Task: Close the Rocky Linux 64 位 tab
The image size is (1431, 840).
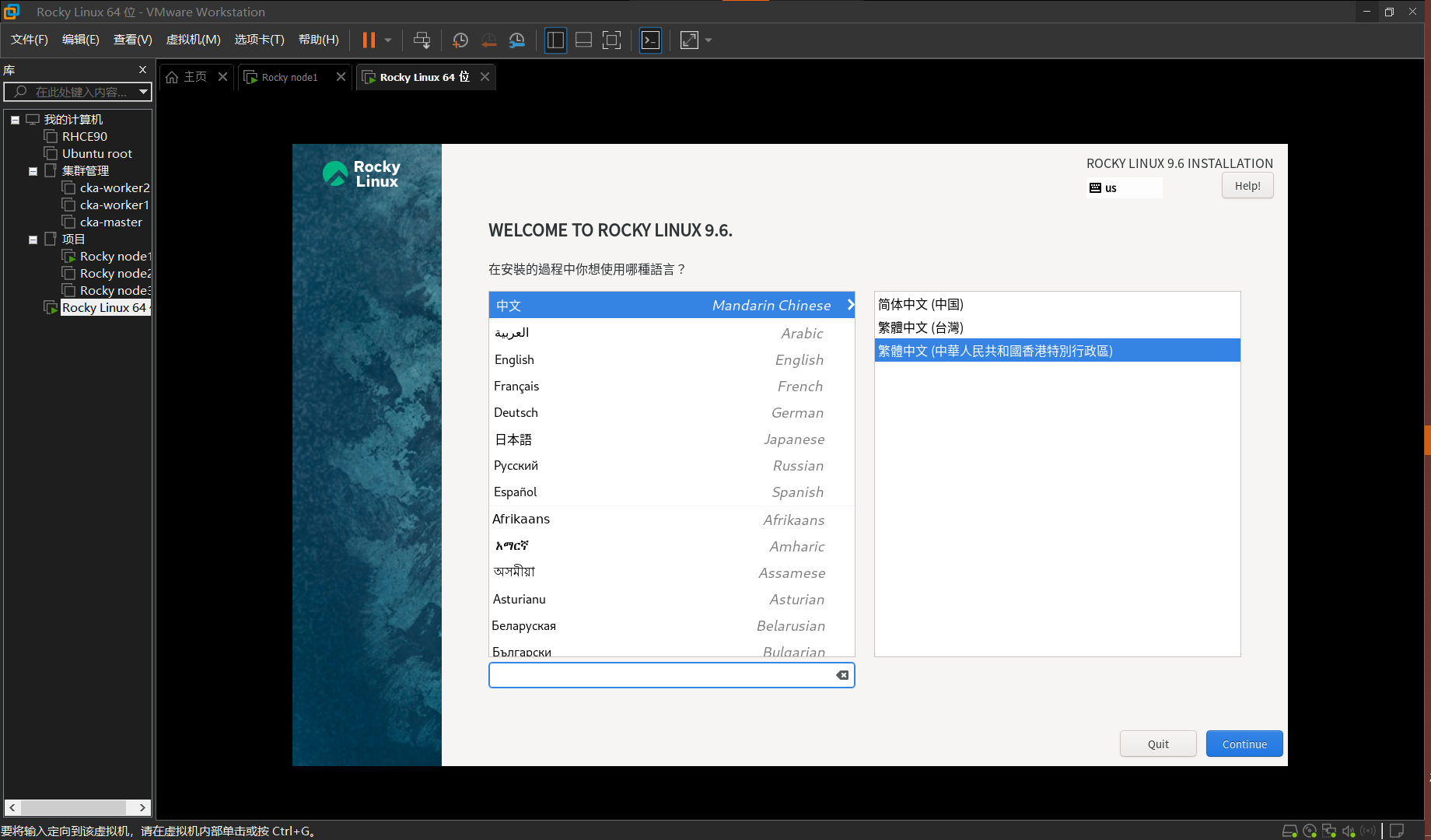Action: pos(485,77)
